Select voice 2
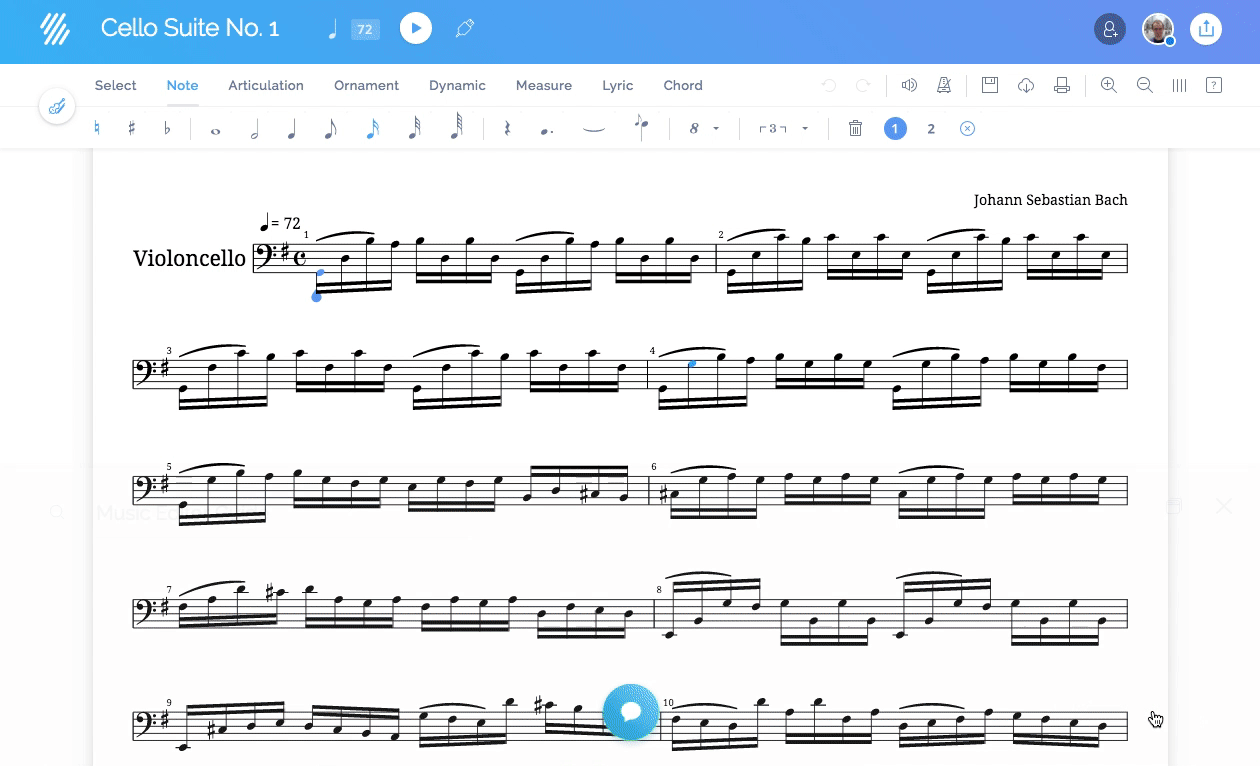This screenshot has height=766, width=1260. pyautogui.click(x=931, y=129)
